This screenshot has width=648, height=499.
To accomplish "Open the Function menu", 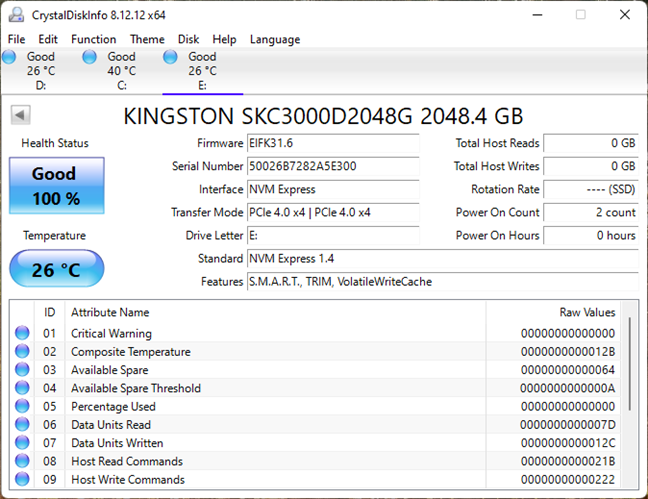I will pyautogui.click(x=94, y=39).
